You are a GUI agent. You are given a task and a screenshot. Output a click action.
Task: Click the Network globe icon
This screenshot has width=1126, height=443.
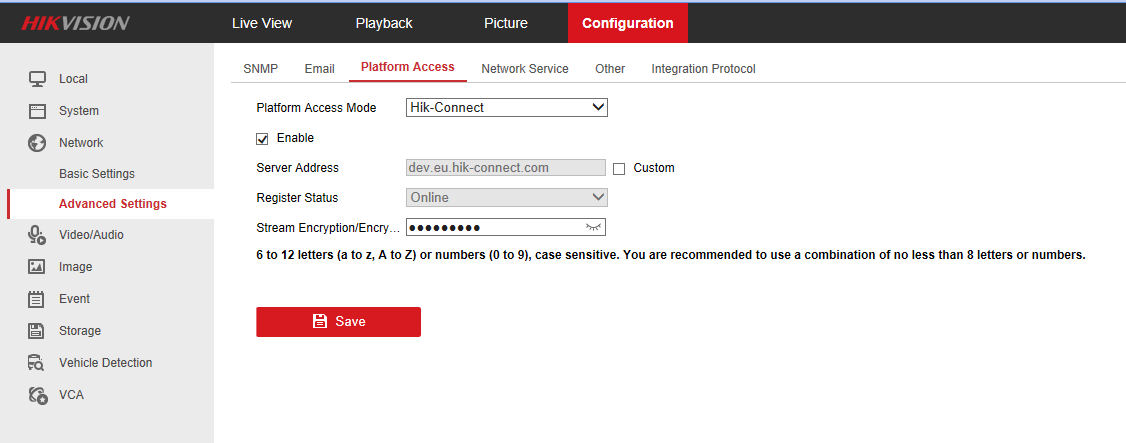coord(37,143)
